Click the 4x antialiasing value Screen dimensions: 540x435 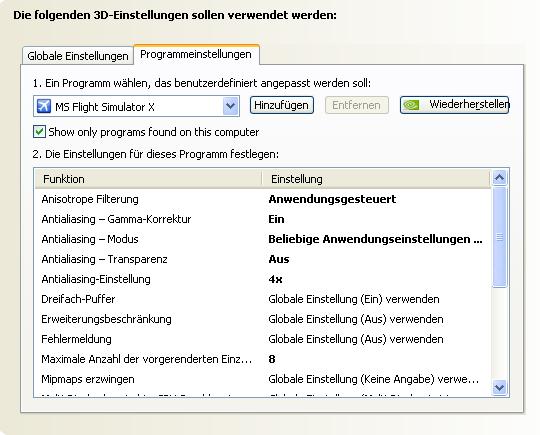[x=275, y=279]
